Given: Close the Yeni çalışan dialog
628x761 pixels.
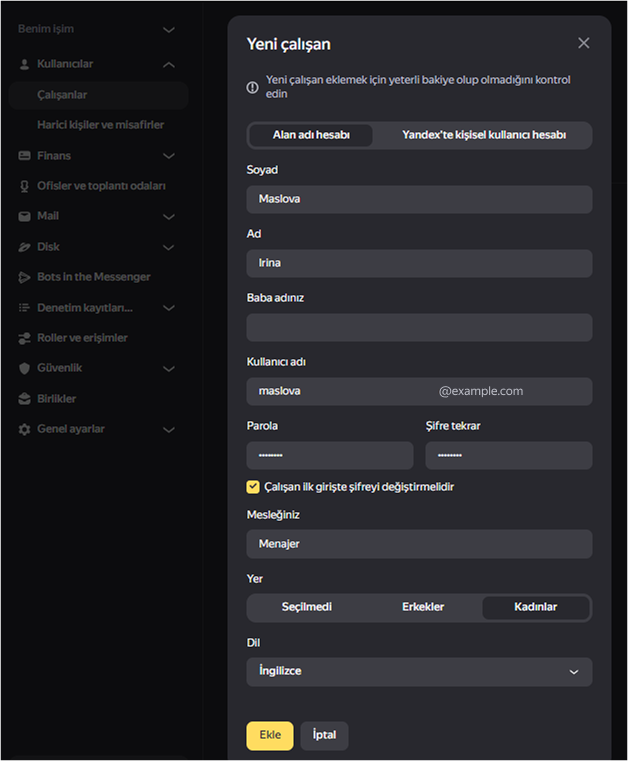Looking at the screenshot, I should tap(584, 43).
